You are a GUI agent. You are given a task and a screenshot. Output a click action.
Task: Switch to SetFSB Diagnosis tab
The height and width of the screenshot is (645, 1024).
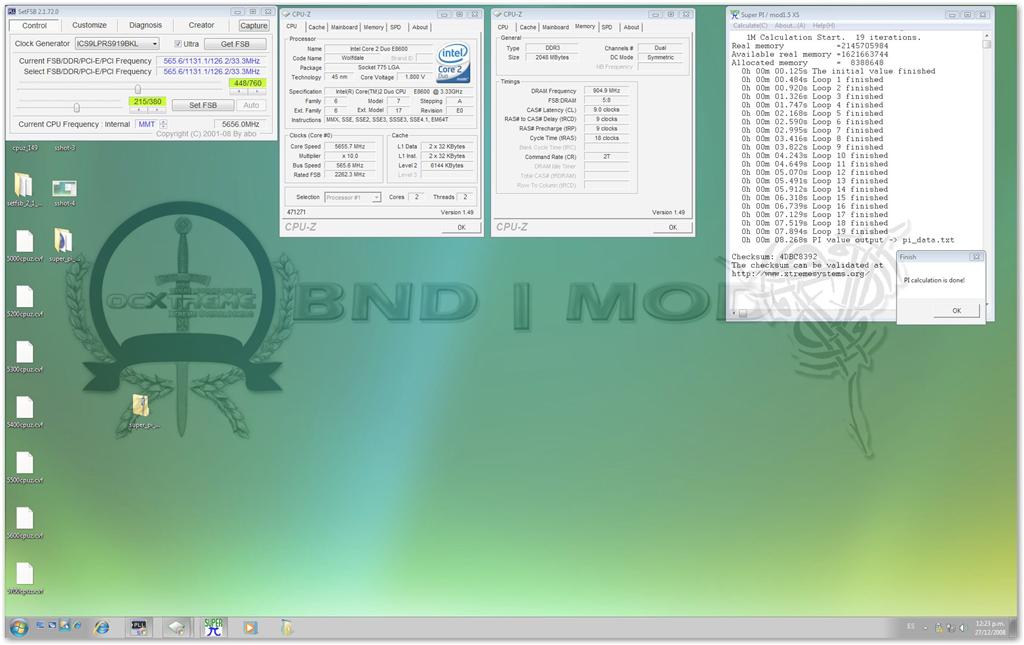coord(145,25)
